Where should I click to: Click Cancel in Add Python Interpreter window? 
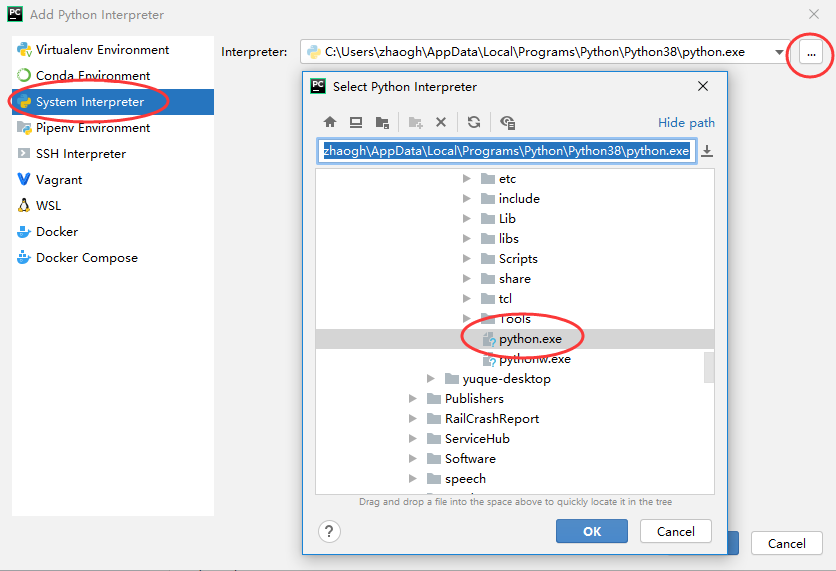(x=786, y=543)
